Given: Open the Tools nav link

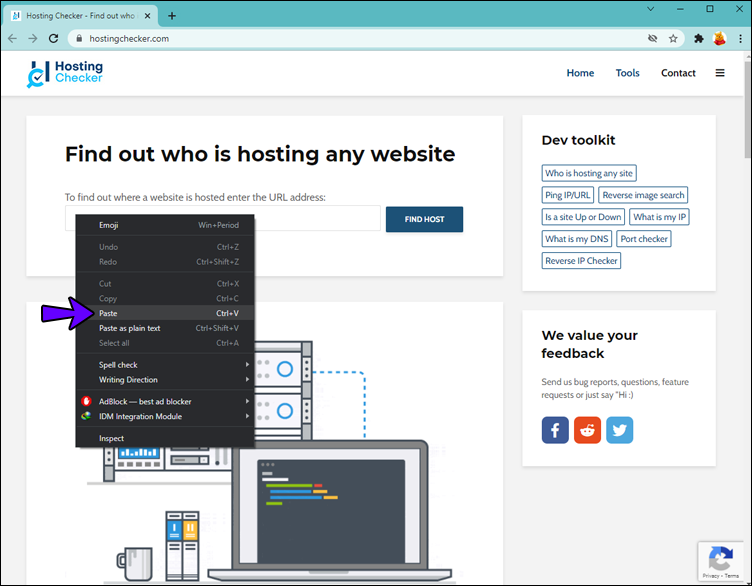Looking at the screenshot, I should pos(627,73).
